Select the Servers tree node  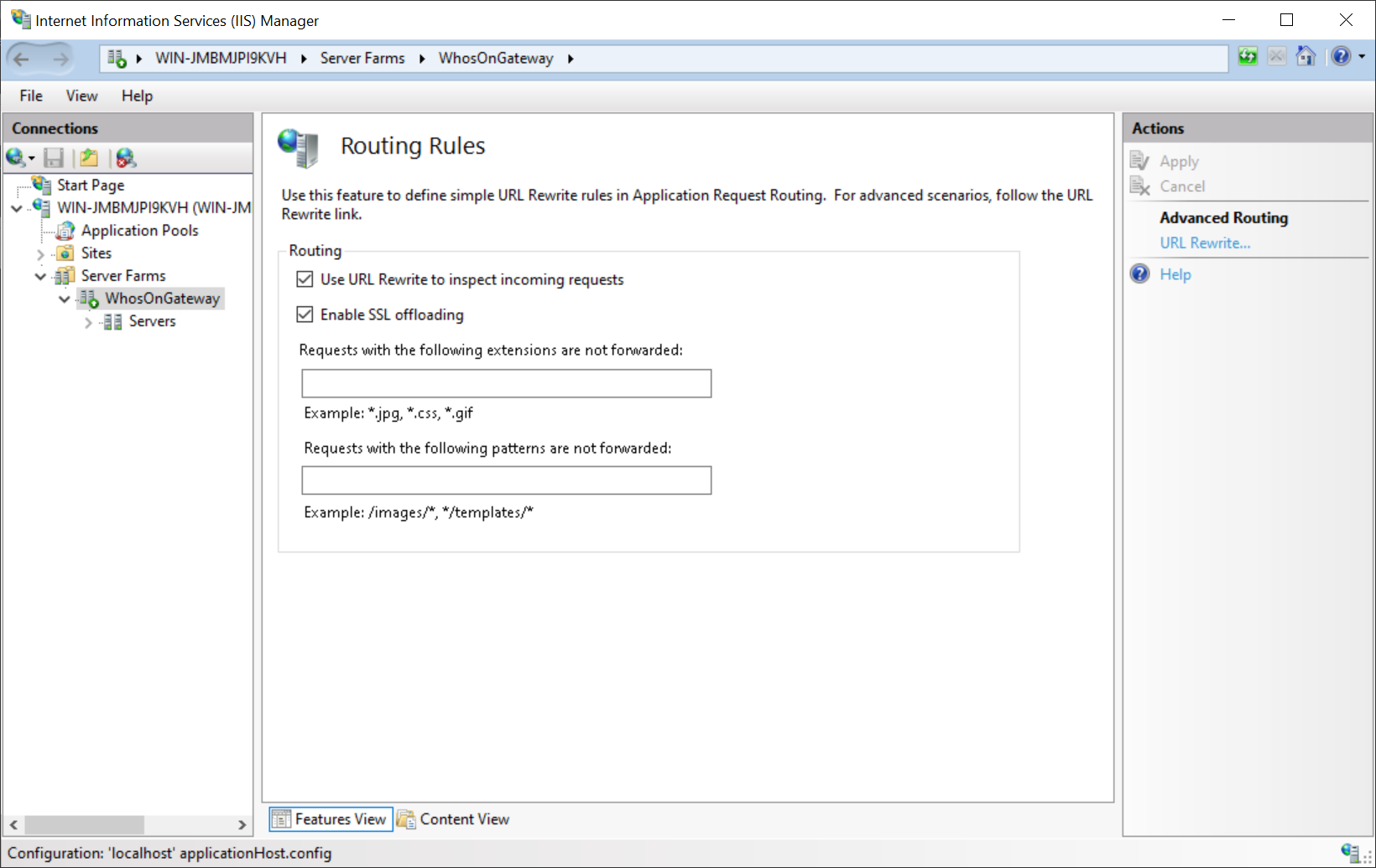152,320
